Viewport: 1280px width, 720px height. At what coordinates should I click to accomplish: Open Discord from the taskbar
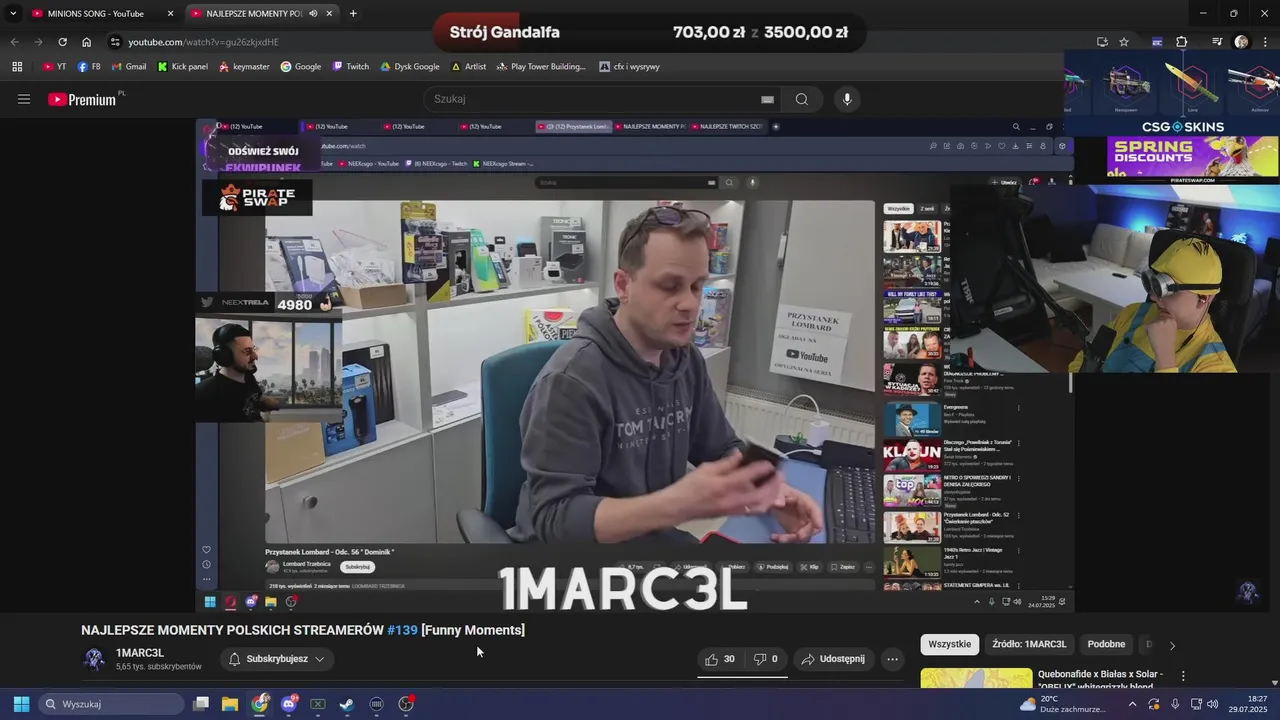click(x=289, y=704)
